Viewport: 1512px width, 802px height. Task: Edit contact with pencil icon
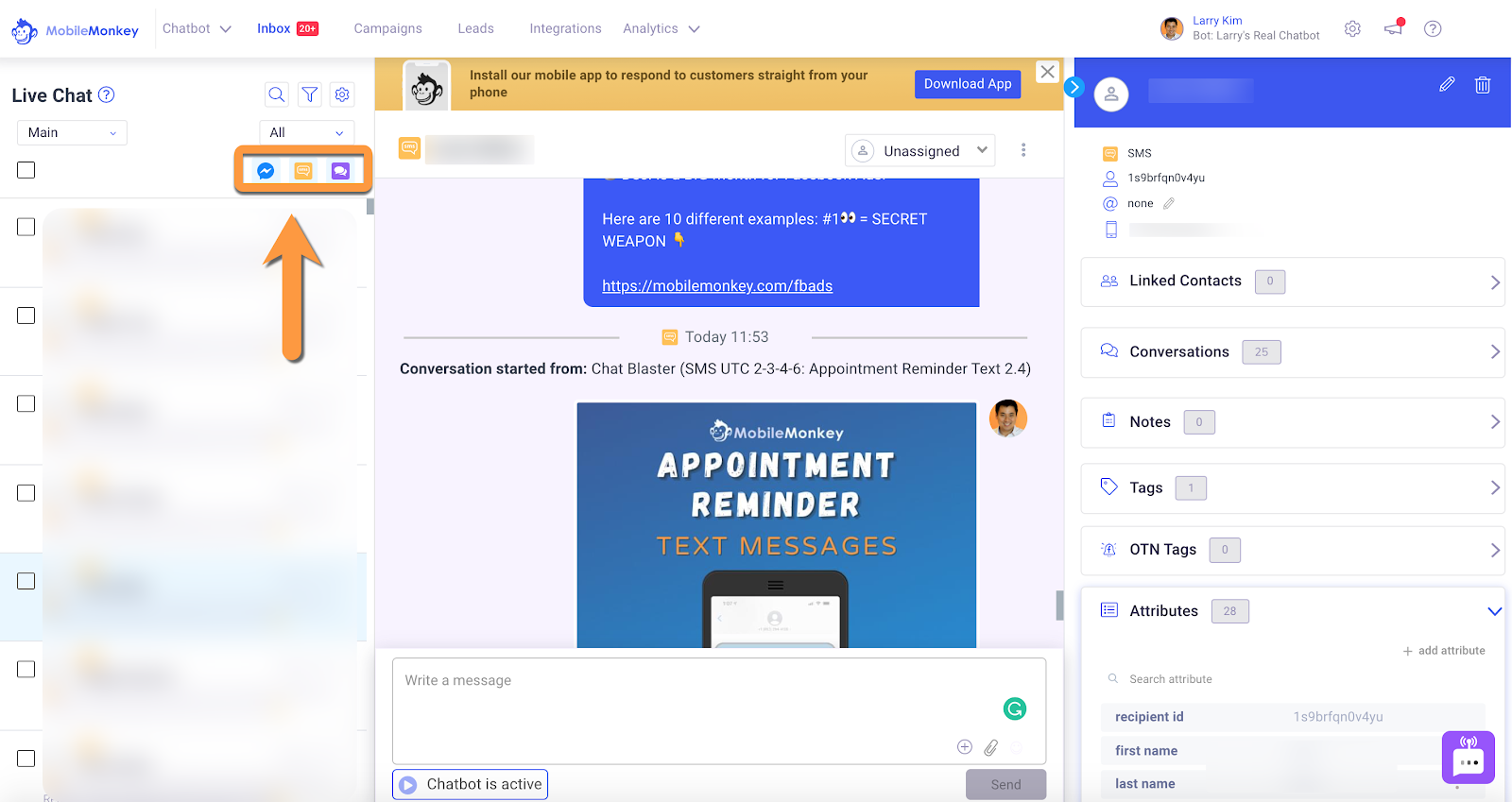[x=1447, y=85]
